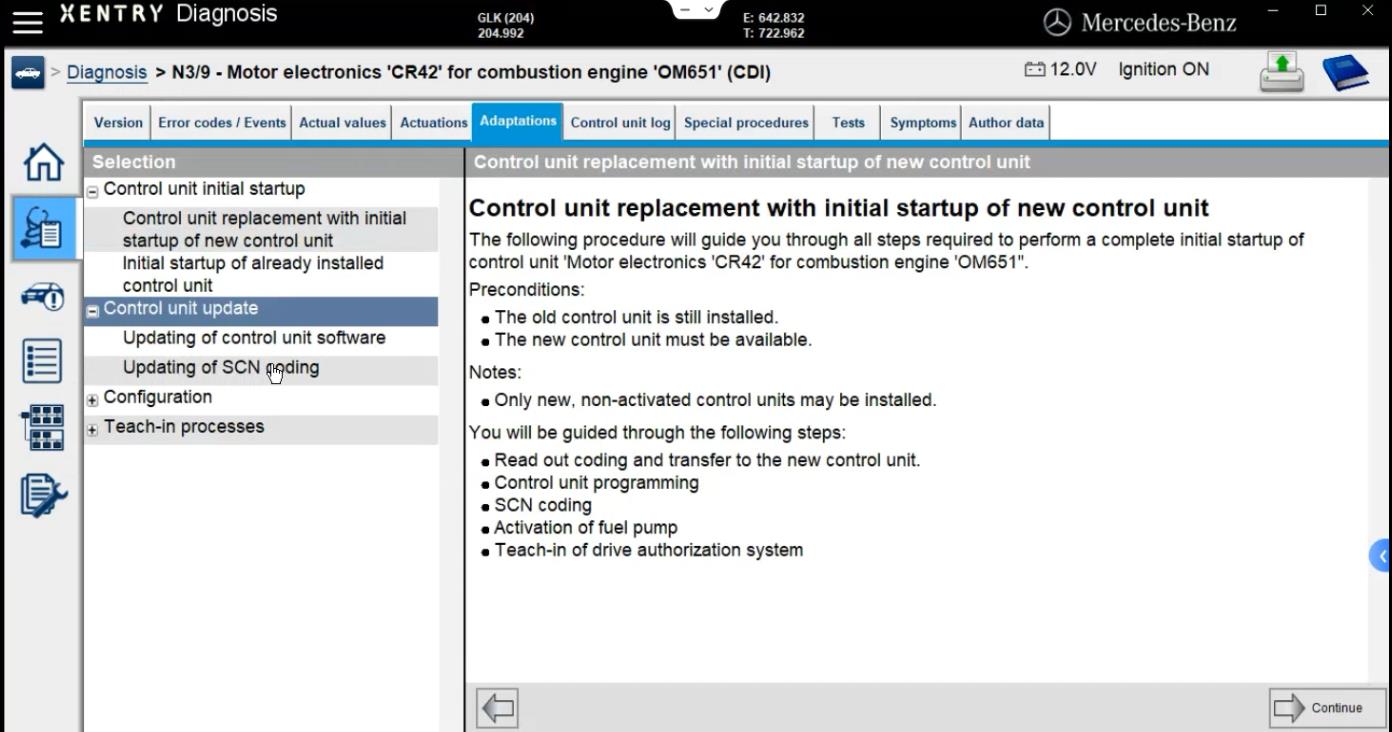Open the Actuations tab

click(433, 123)
